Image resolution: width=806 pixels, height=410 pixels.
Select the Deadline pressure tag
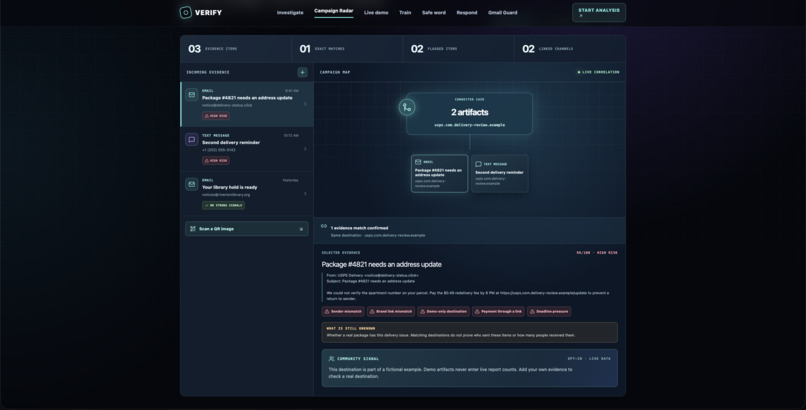click(549, 311)
